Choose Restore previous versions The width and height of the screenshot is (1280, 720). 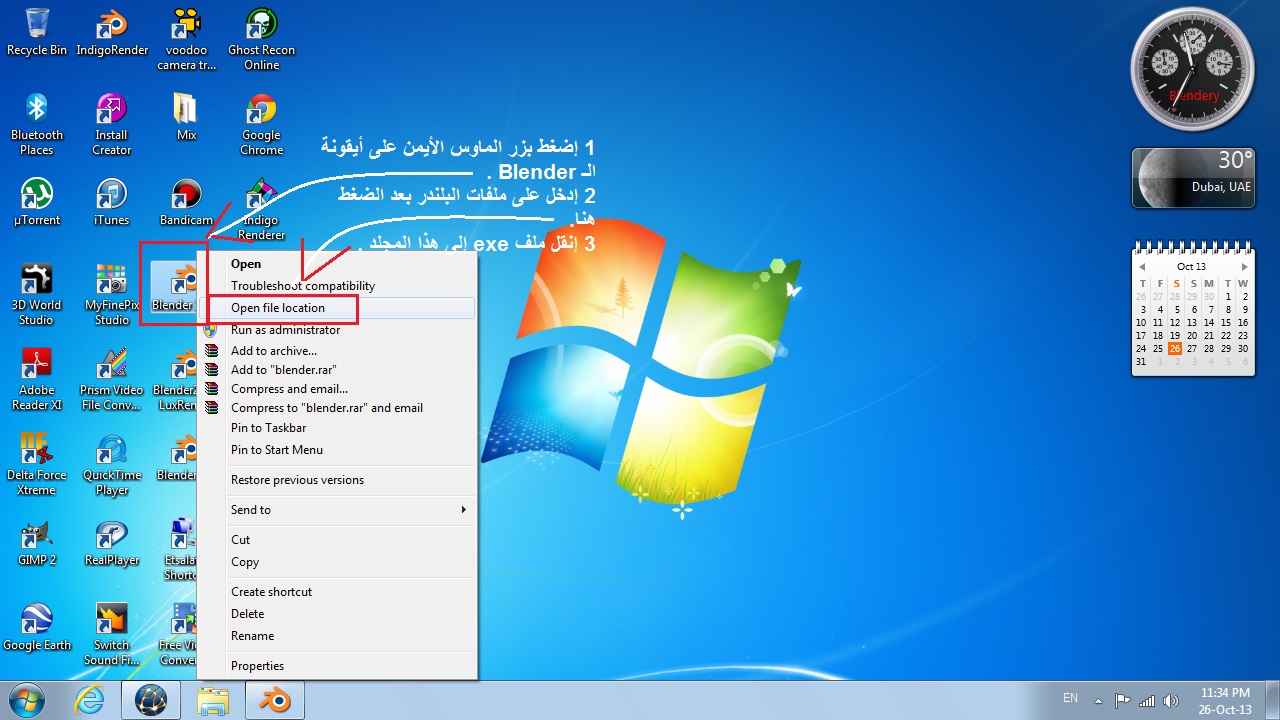coord(338,480)
